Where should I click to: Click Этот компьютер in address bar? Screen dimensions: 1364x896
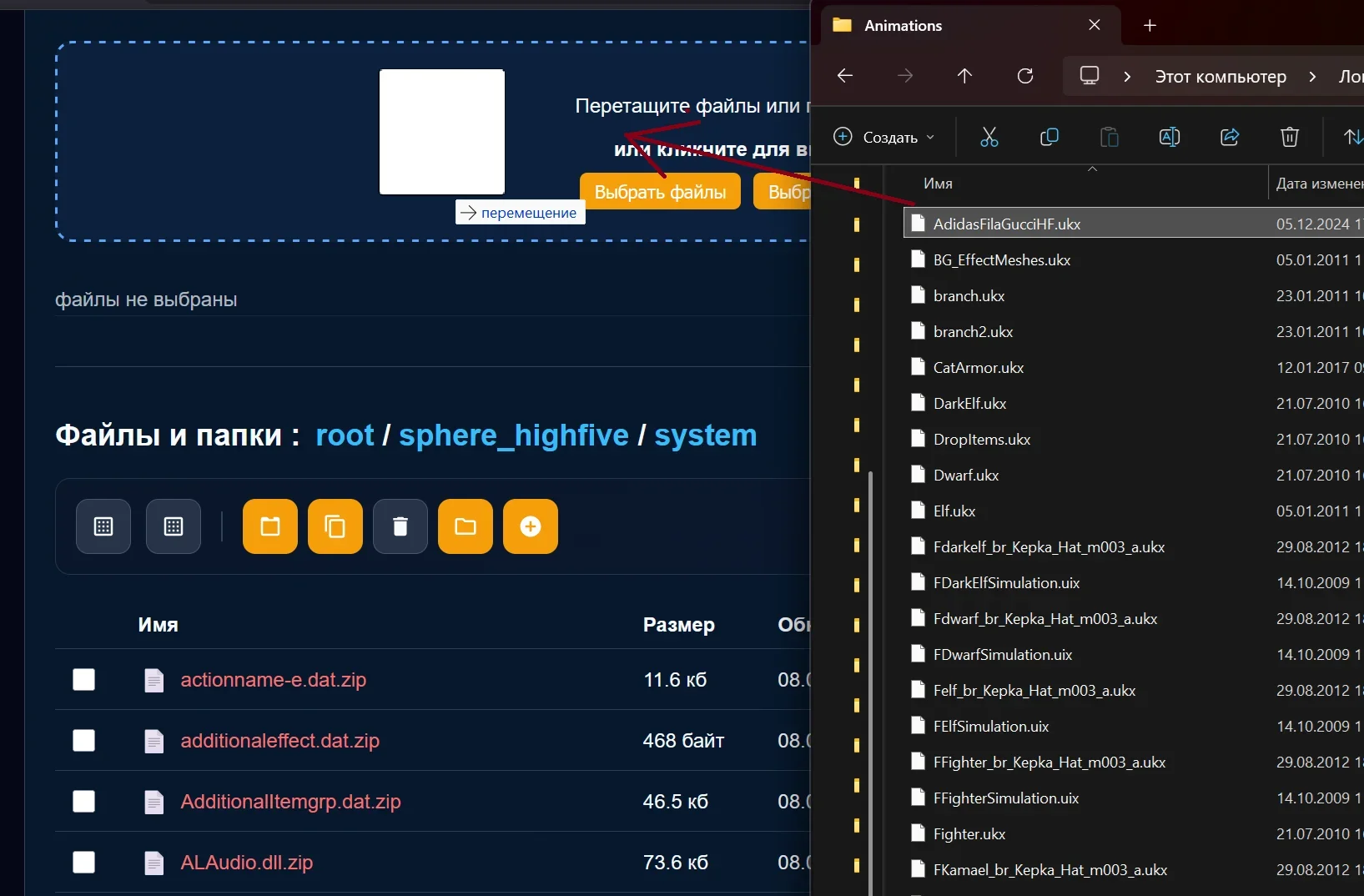pyautogui.click(x=1221, y=77)
